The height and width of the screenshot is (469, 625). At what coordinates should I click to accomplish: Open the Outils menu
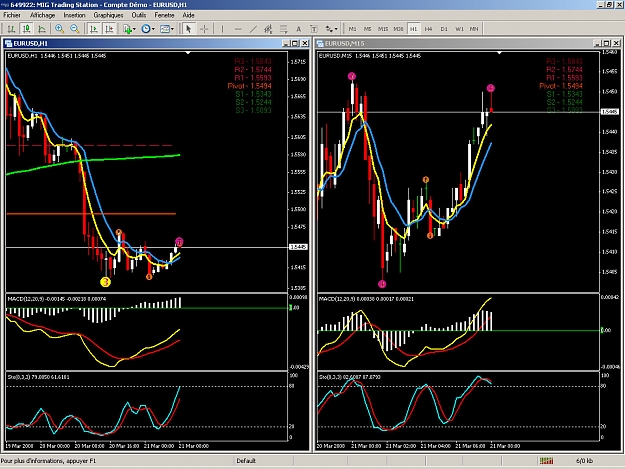pos(139,15)
